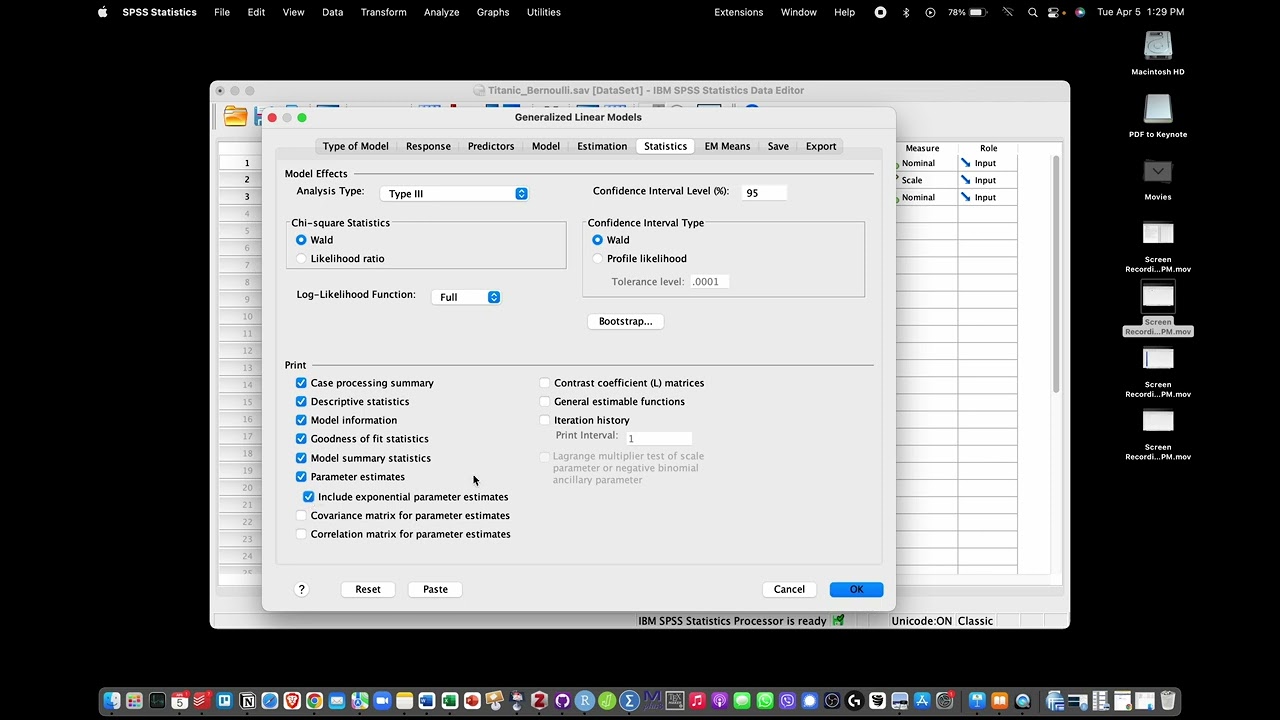
Task: Check Contrast coefficient (L) matrices
Action: tap(545, 383)
